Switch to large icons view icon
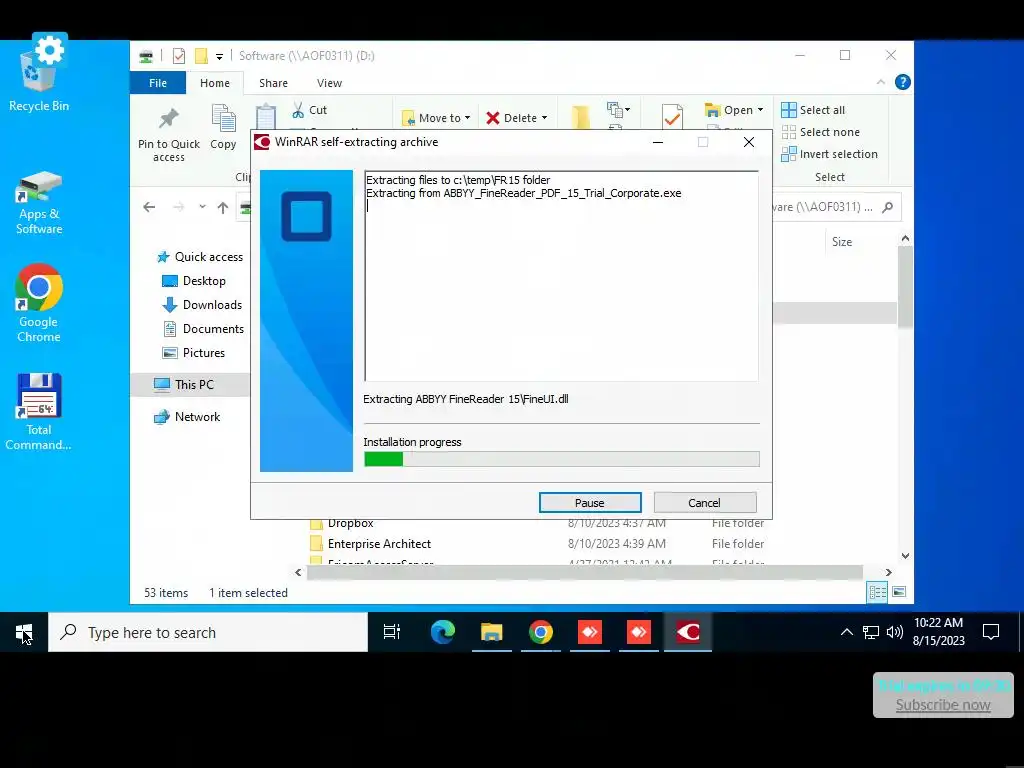 pos(899,592)
